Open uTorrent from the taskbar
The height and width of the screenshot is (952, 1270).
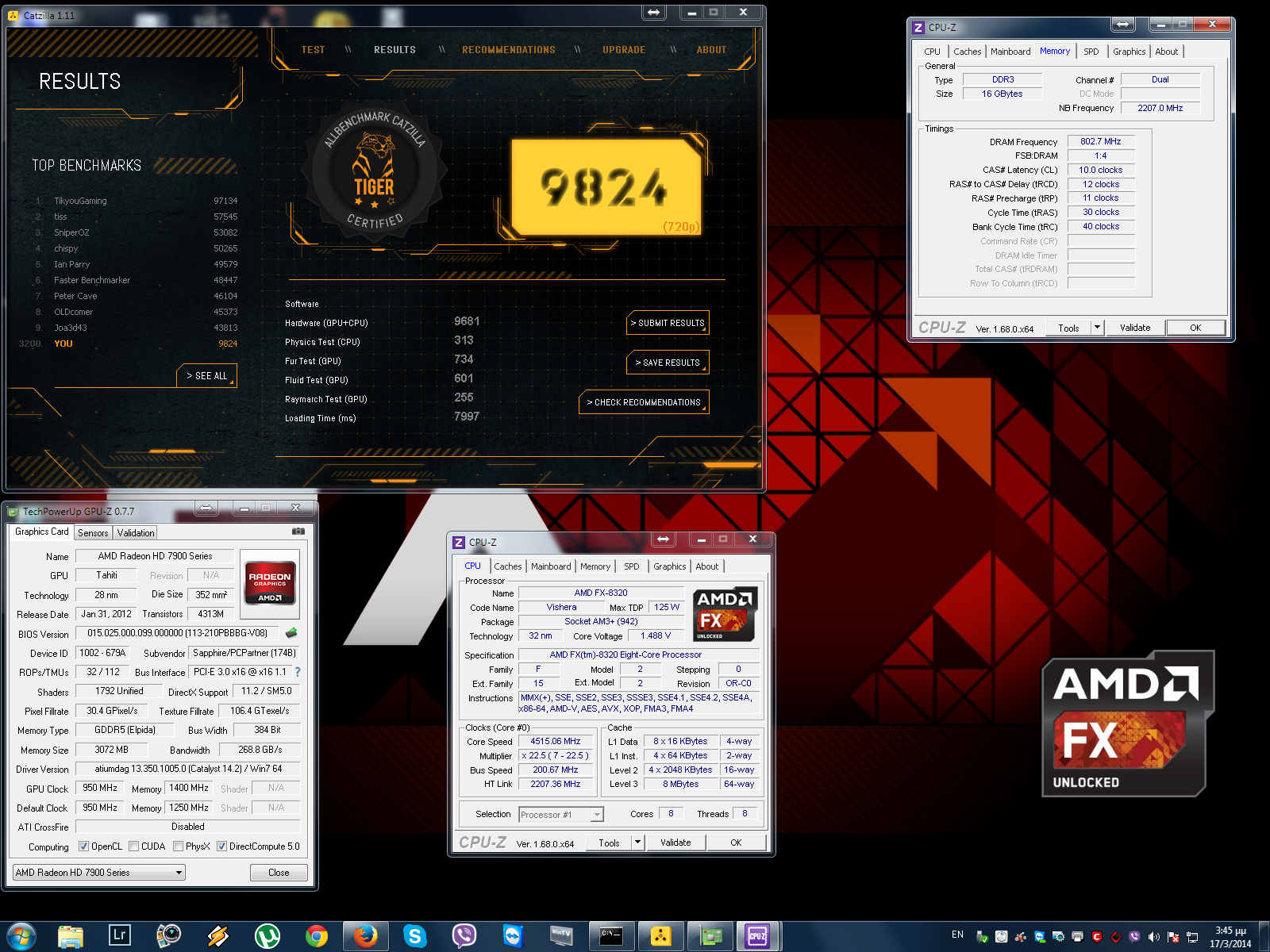pyautogui.click(x=267, y=937)
